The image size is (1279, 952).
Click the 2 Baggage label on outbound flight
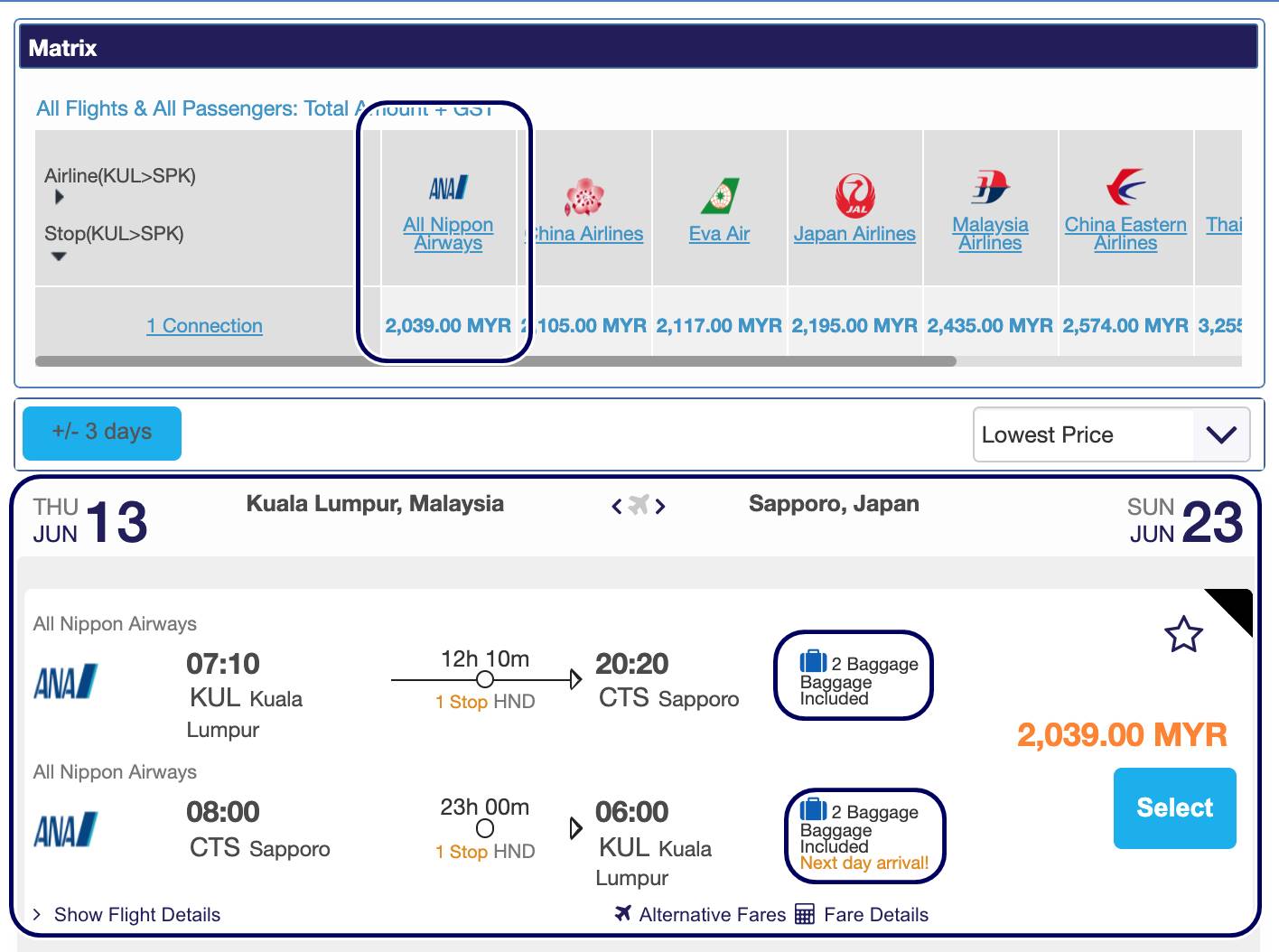coord(874,664)
